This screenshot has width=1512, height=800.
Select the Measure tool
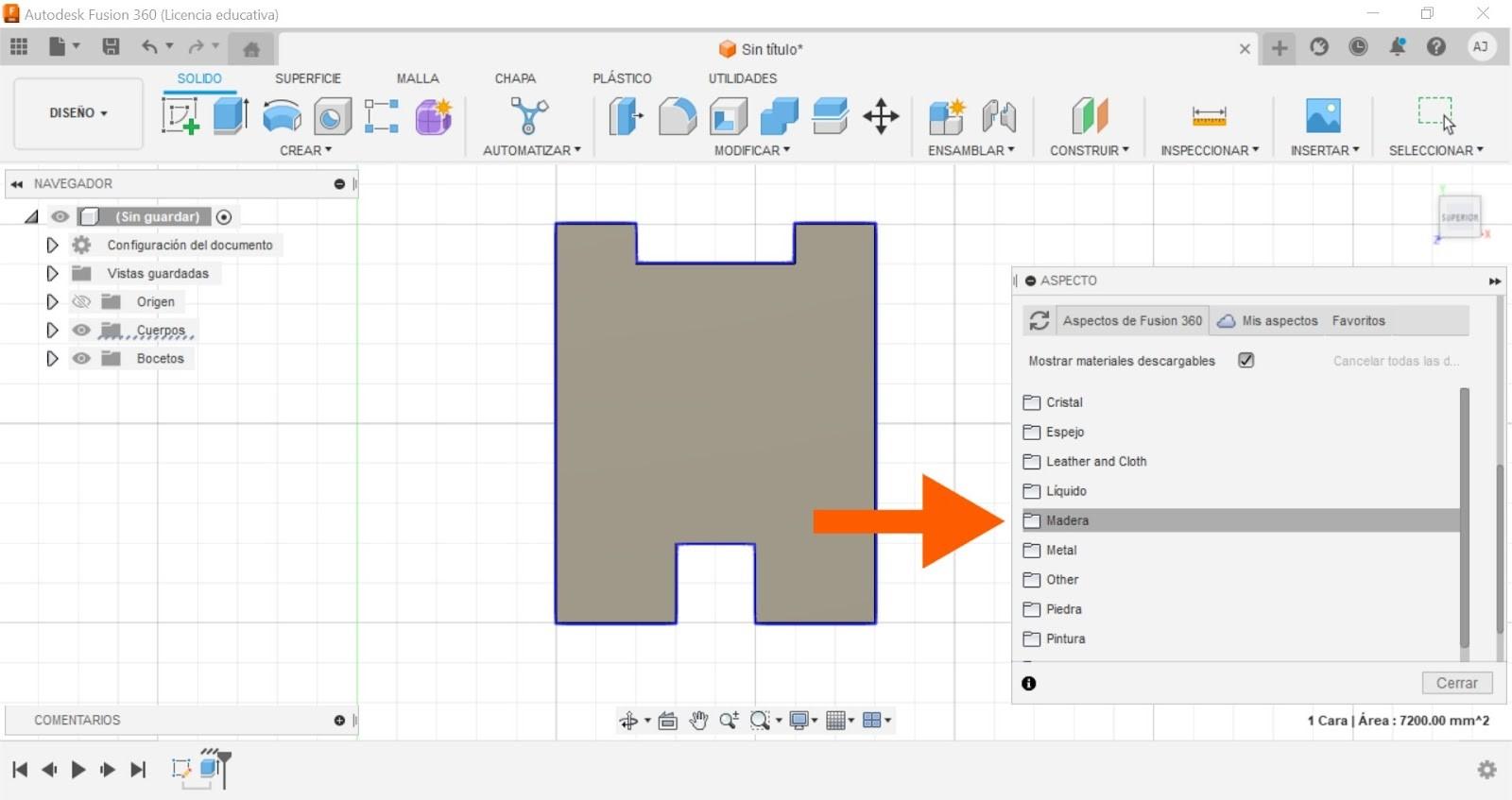1209,116
